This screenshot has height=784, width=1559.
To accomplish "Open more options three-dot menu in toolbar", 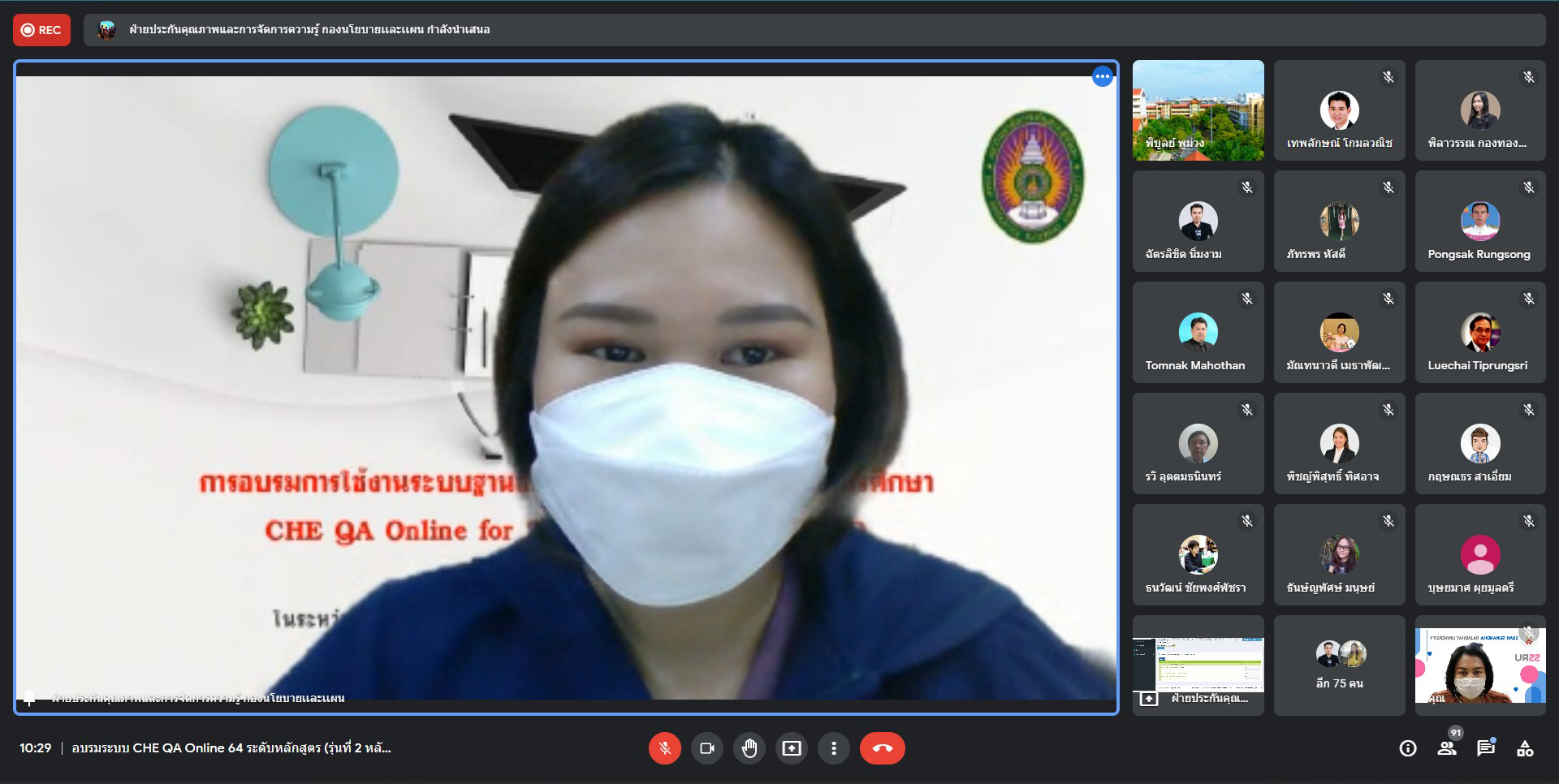I will coord(833,748).
